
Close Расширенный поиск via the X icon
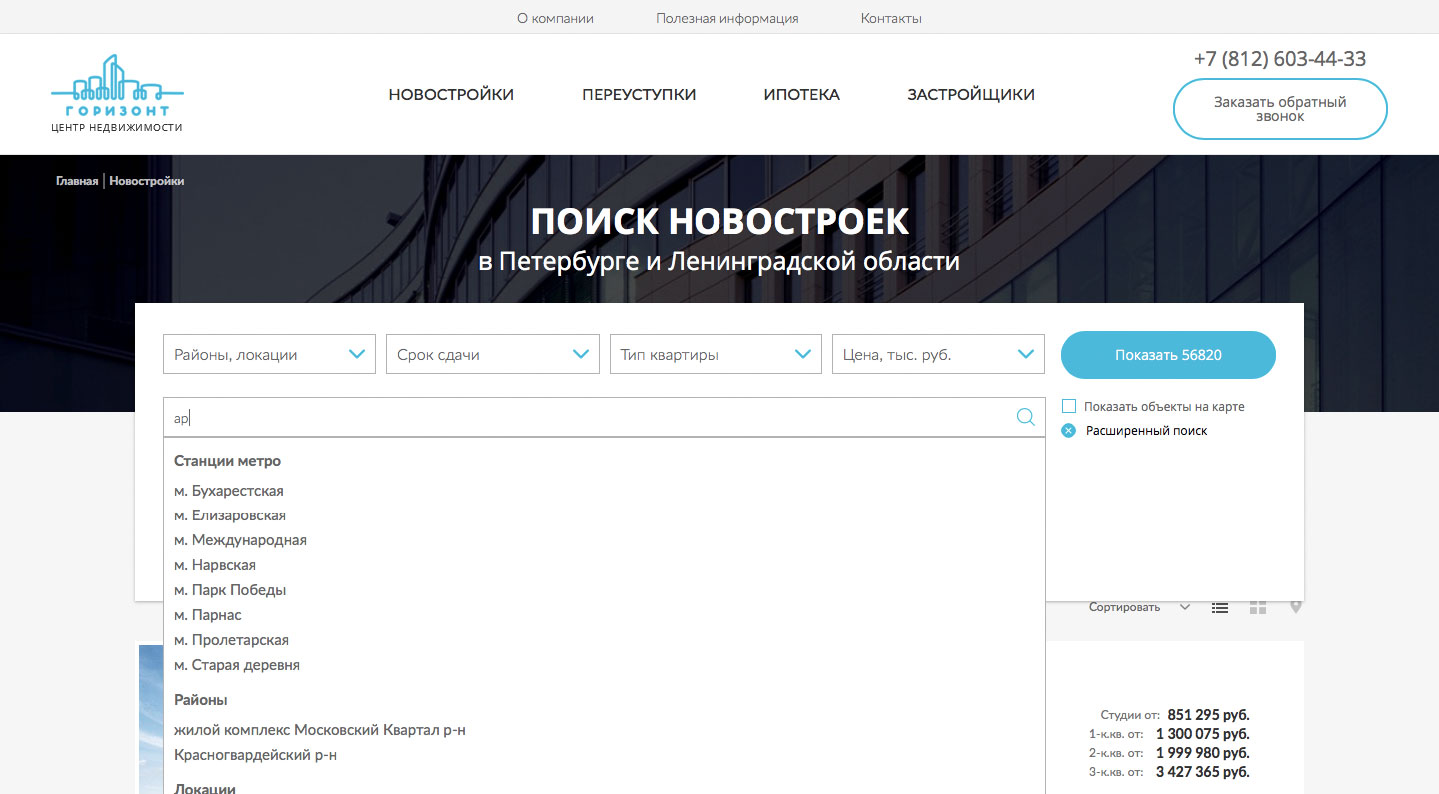1068,431
